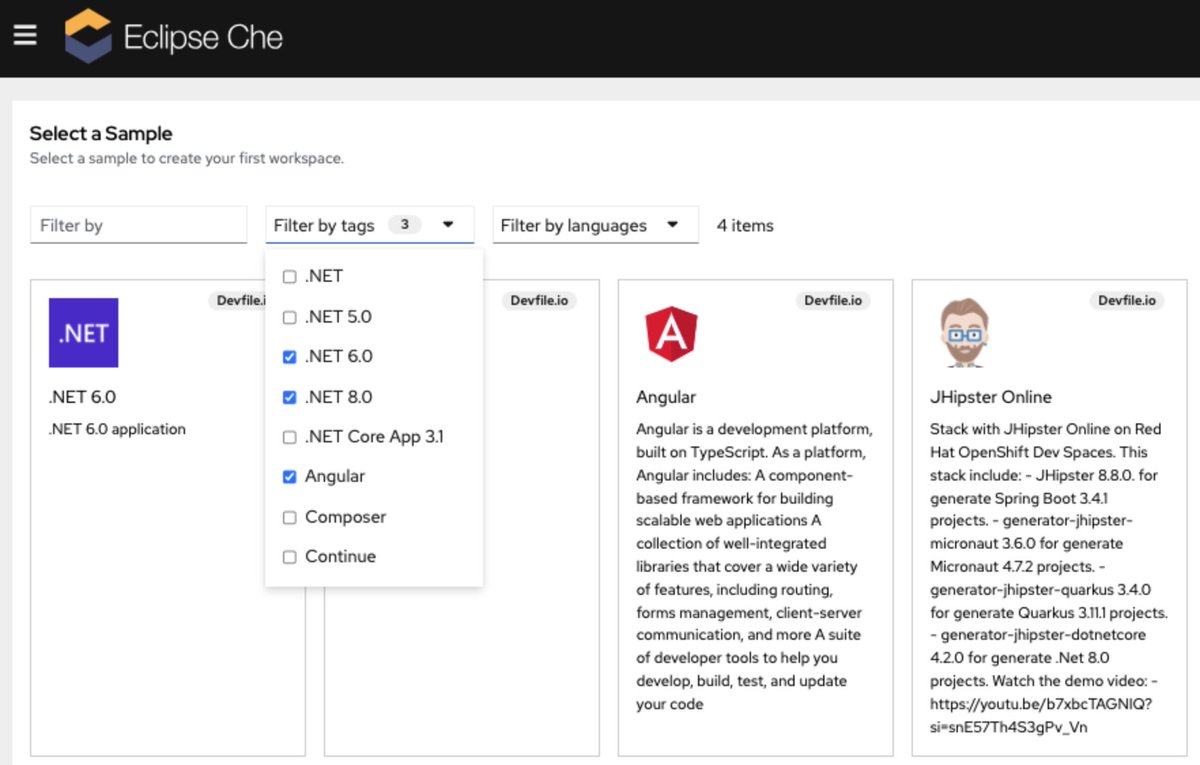Check the Composer tag checkbox
The width and height of the screenshot is (1200, 765).
[290, 517]
